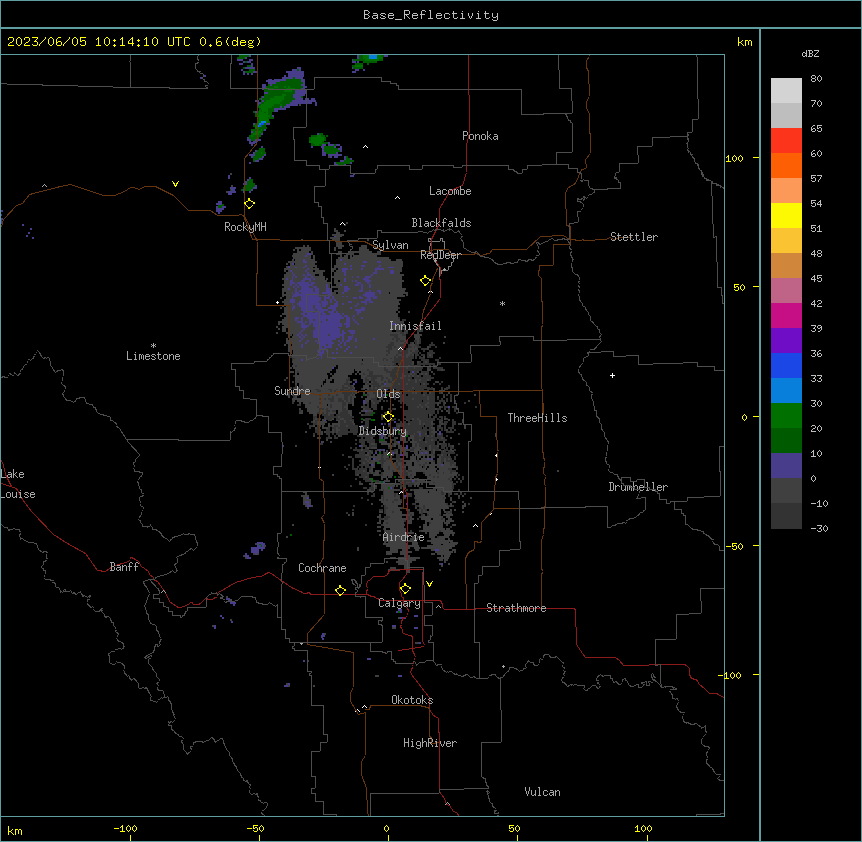
Task: Click the Lake Louise label
Action: click(x=18, y=484)
